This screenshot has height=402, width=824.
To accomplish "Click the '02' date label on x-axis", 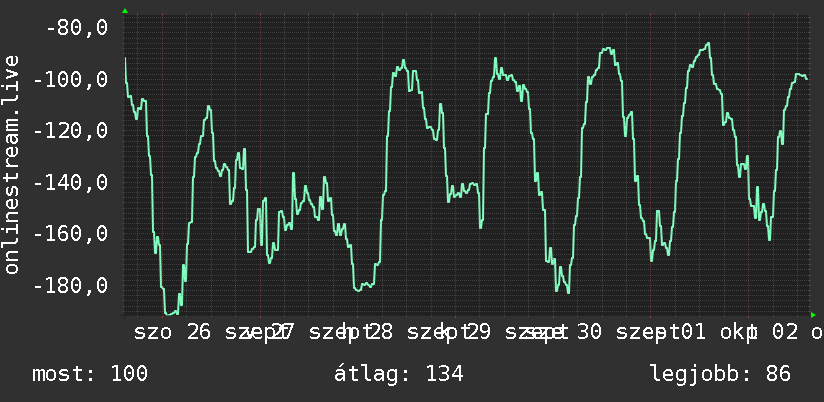I will click(786, 333).
